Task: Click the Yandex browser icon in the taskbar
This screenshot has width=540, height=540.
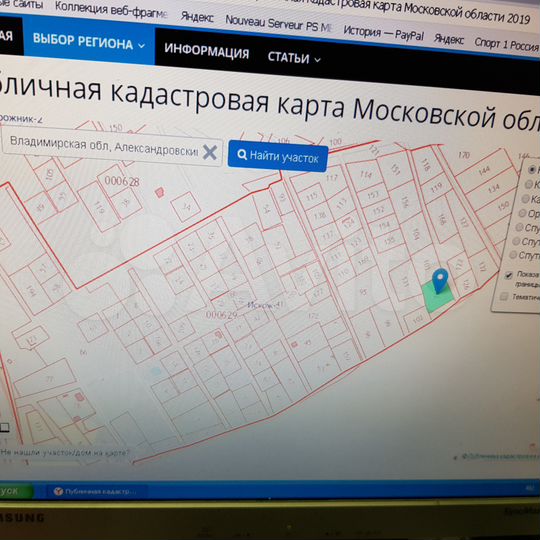Action: (x=58, y=491)
